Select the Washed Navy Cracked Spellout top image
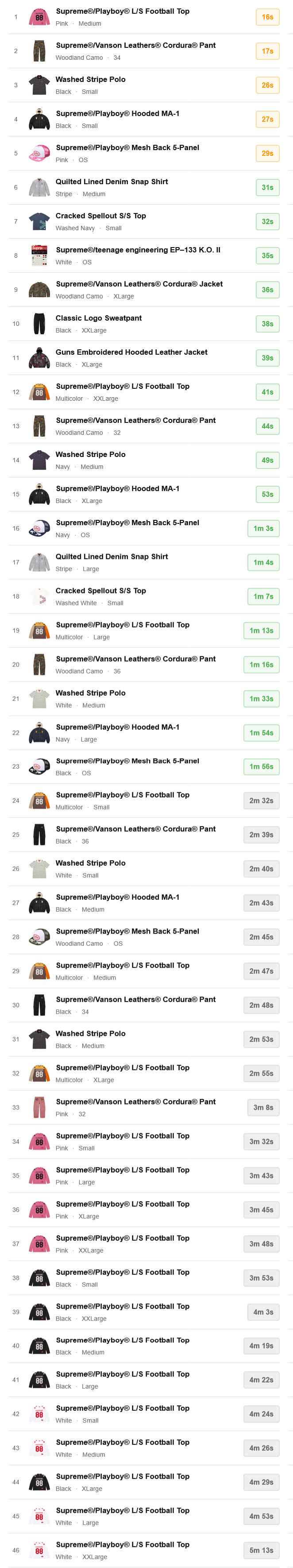The image size is (293, 1568). 39,221
